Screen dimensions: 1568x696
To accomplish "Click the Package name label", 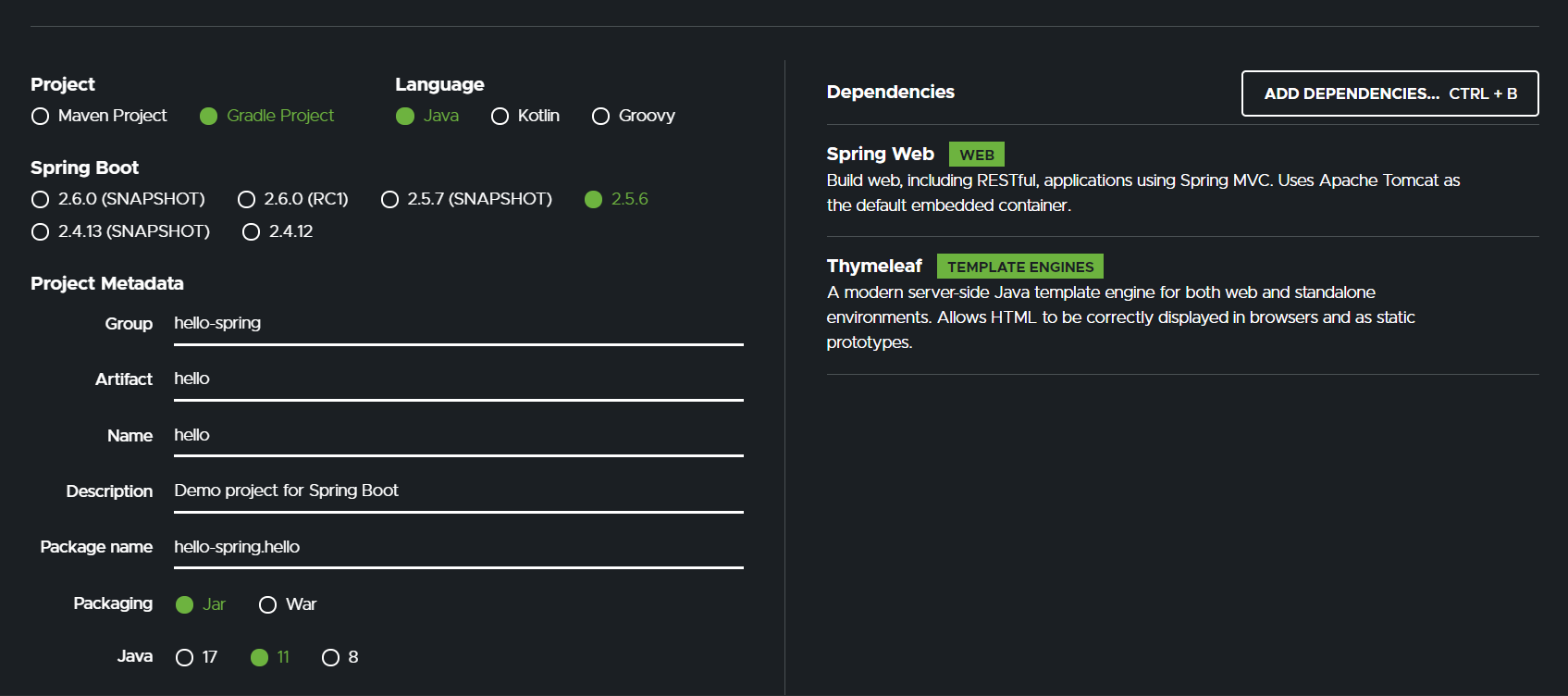I will click(x=96, y=547).
